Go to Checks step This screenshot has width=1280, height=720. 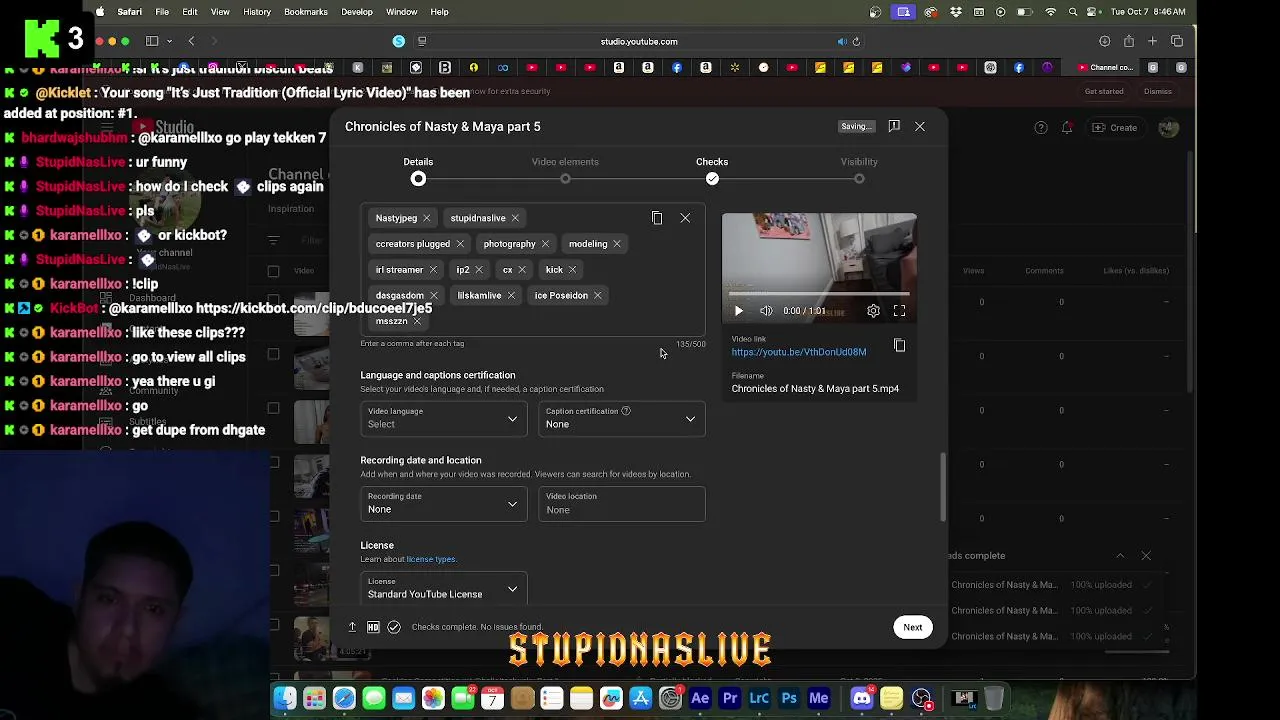point(712,171)
